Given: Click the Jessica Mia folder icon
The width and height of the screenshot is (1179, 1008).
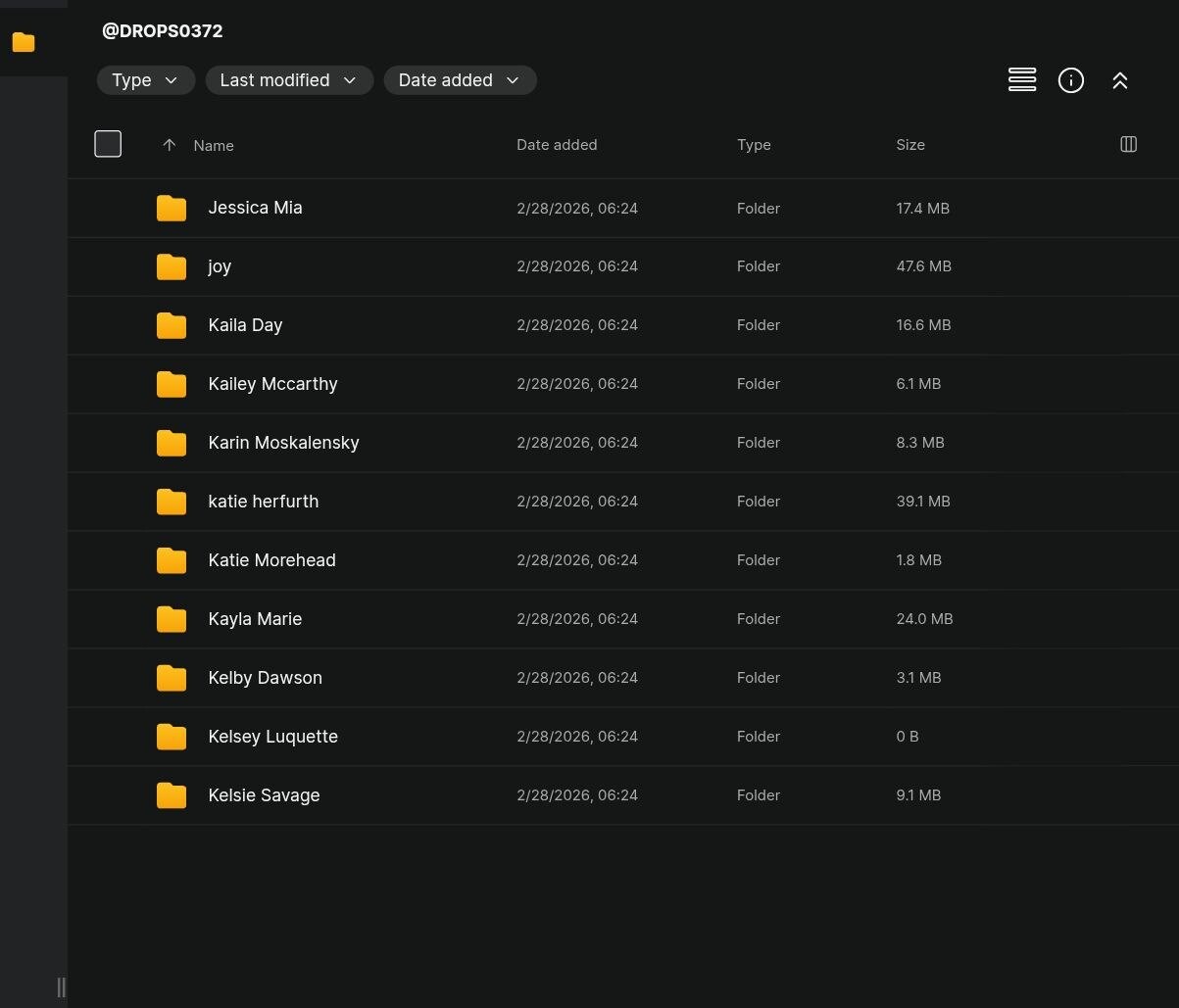Looking at the screenshot, I should pyautogui.click(x=172, y=208).
